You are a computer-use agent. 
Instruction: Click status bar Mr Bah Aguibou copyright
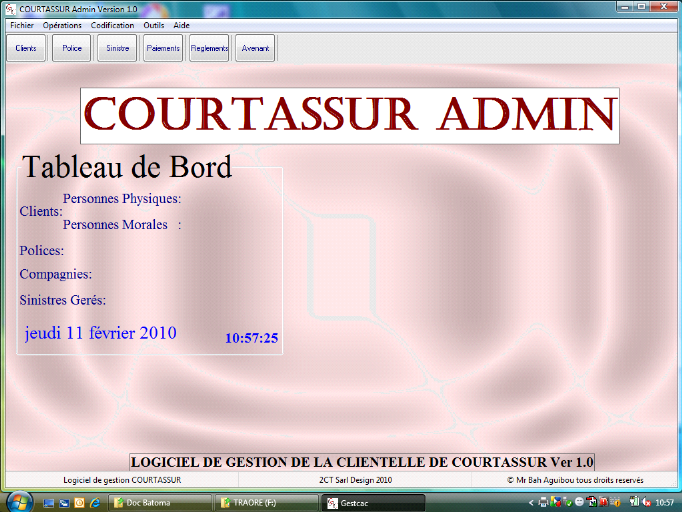(x=575, y=480)
